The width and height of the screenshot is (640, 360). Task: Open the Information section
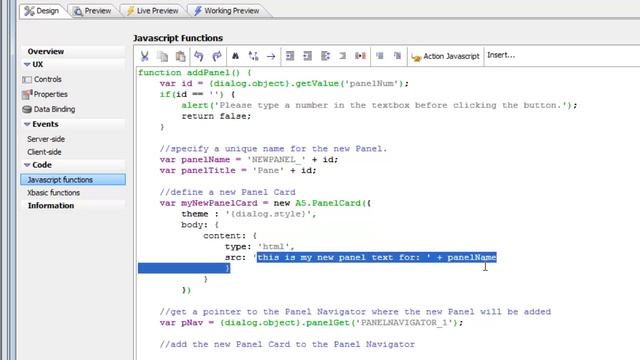coord(51,206)
